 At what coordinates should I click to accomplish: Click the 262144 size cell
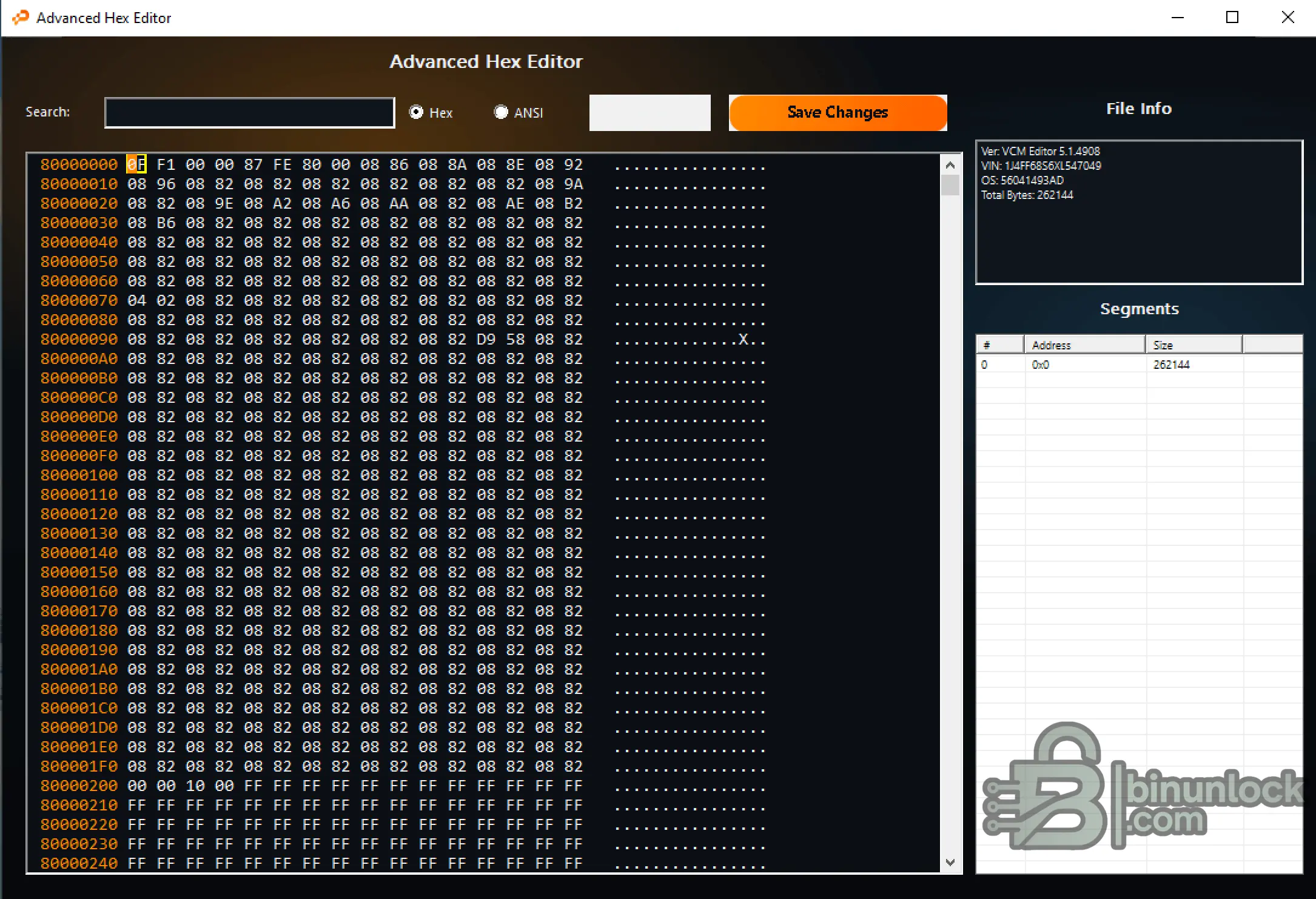tap(1171, 365)
